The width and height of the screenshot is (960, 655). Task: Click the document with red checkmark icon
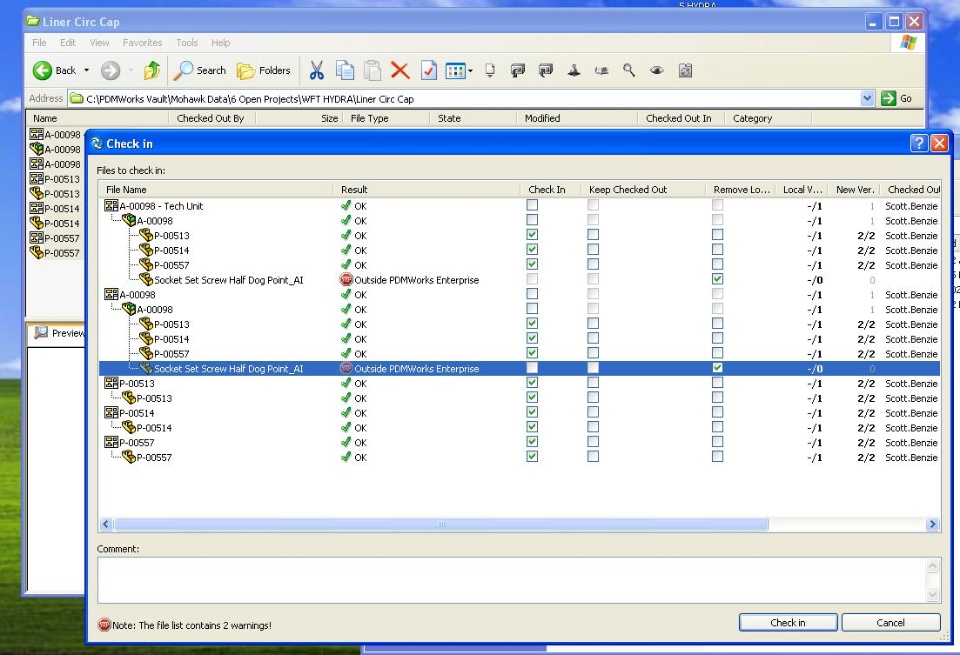pos(429,70)
